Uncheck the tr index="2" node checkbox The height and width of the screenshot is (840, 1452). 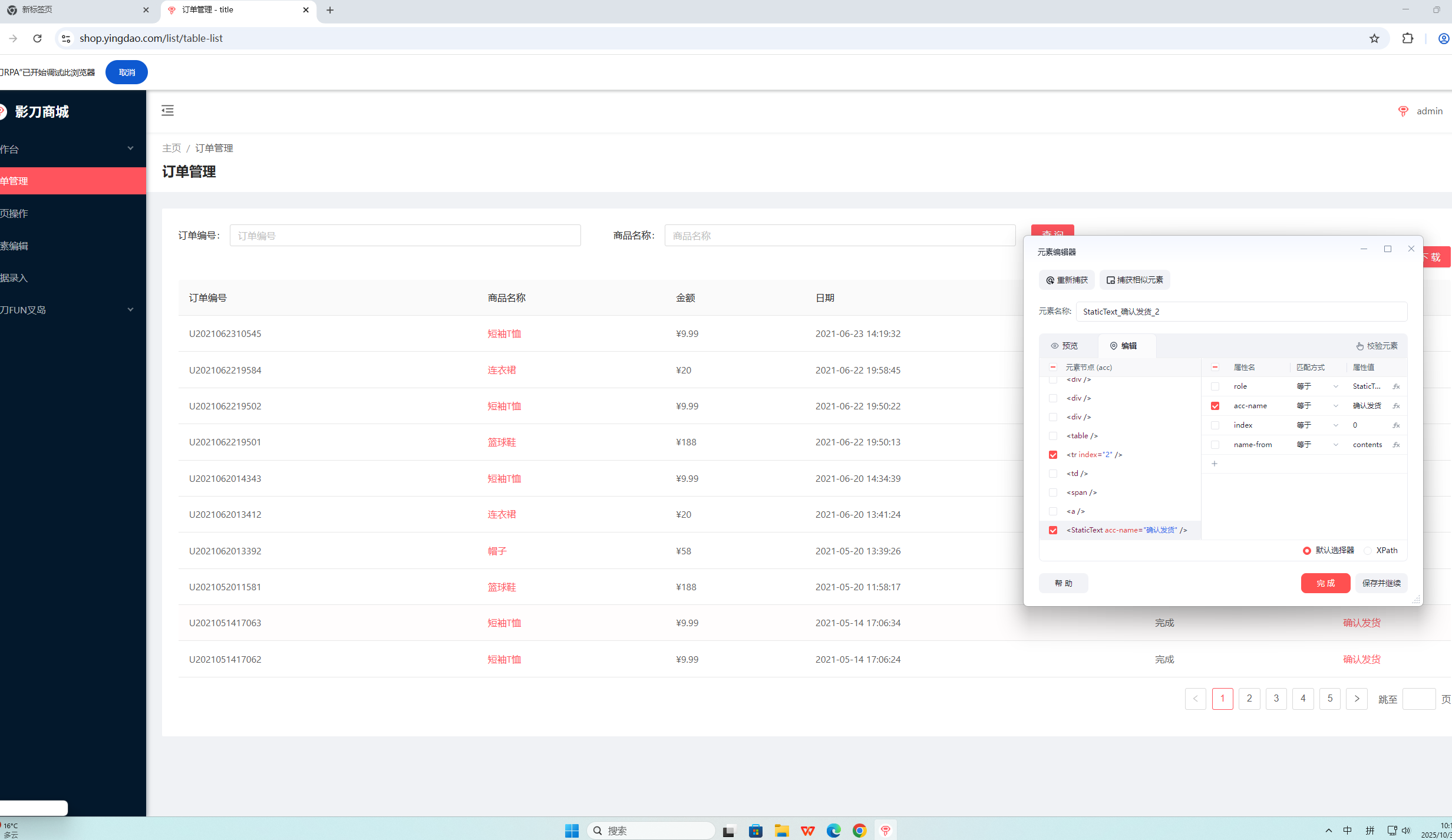1053,455
